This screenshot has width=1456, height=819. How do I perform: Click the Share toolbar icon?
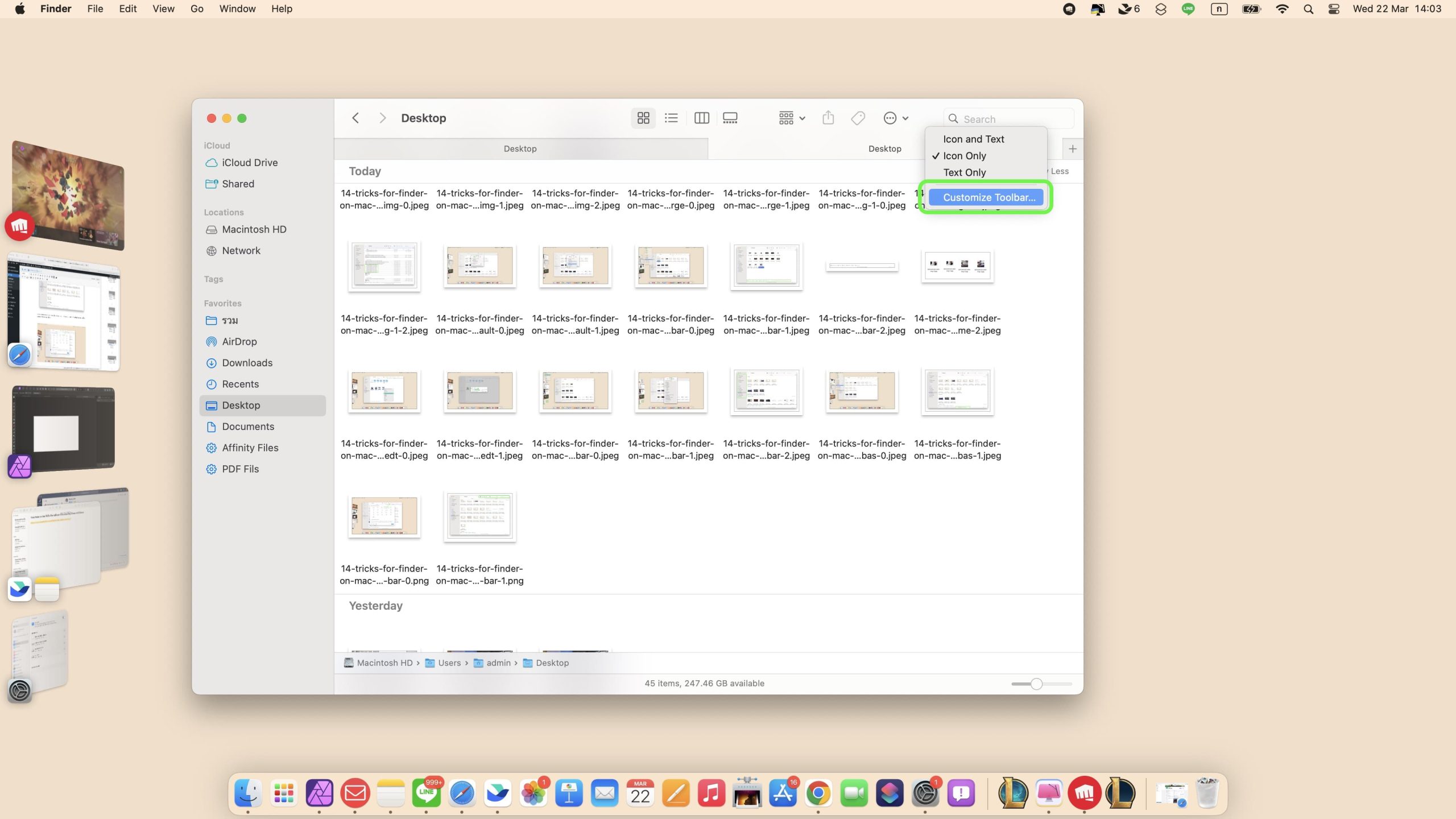point(828,118)
